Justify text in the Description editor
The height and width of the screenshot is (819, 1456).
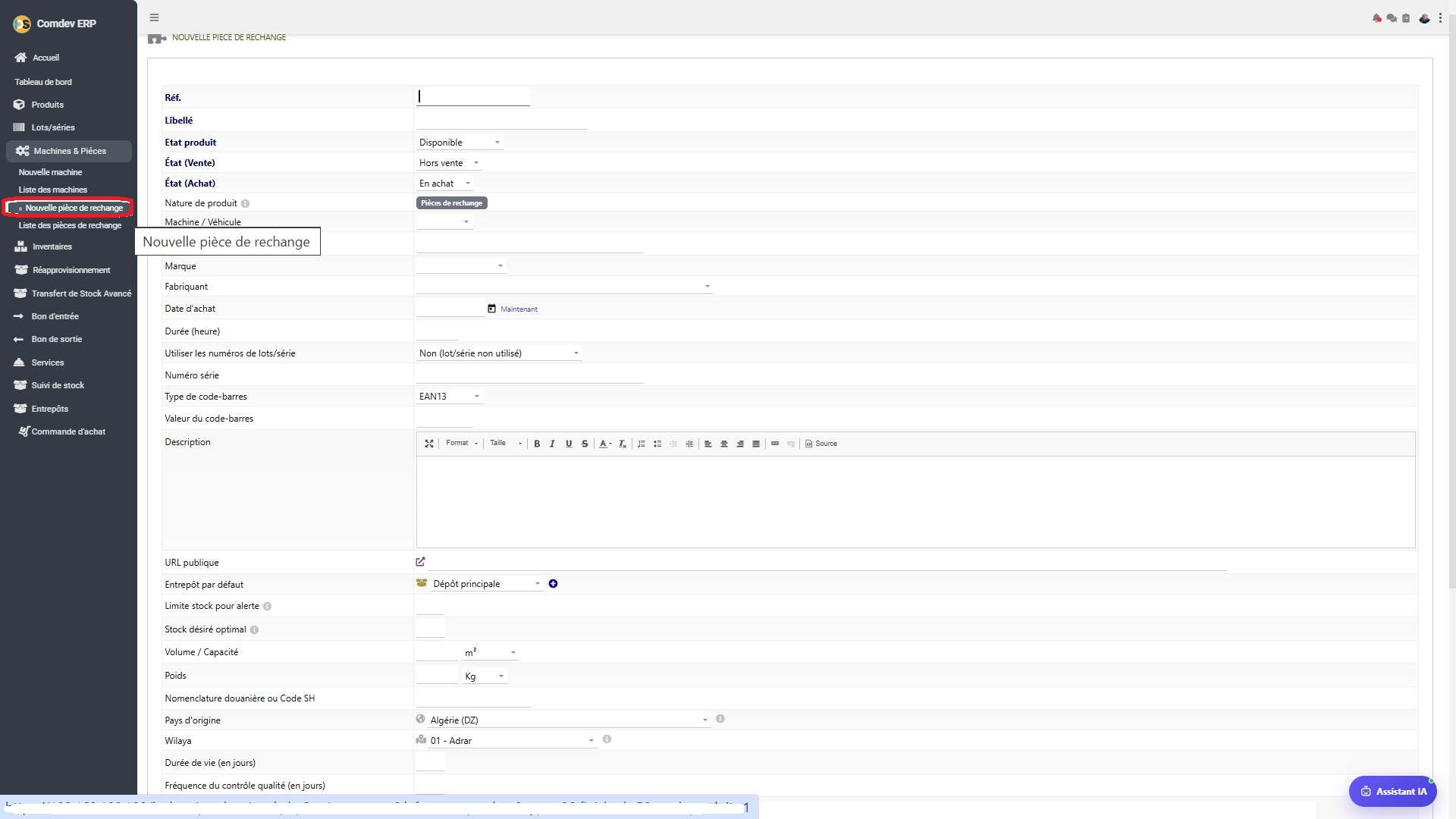(x=756, y=444)
